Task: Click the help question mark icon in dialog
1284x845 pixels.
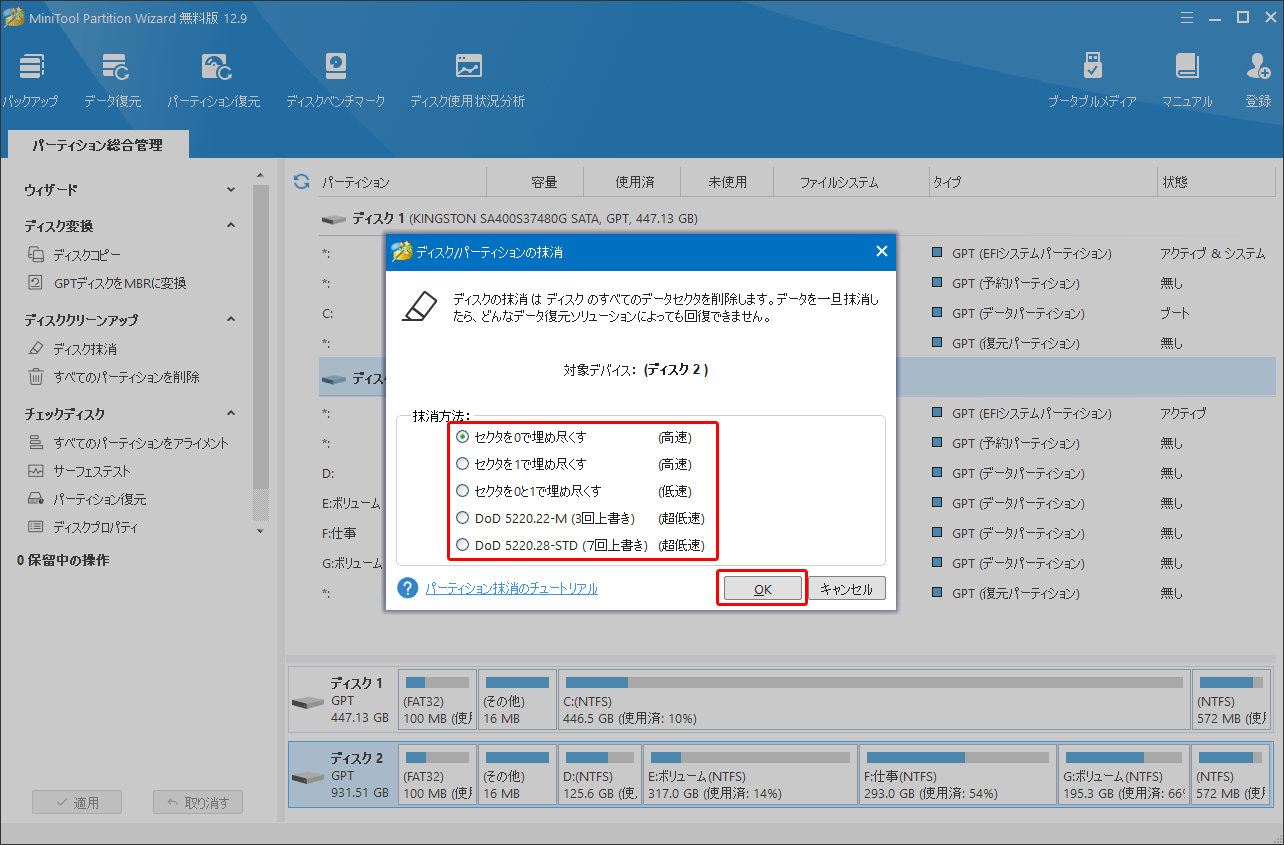Action: 407,588
